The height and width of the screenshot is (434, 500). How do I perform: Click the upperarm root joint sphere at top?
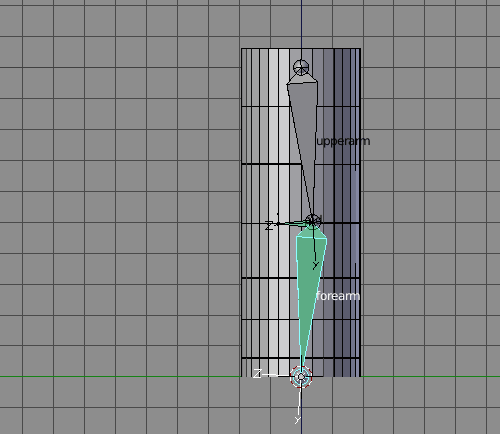(301, 67)
